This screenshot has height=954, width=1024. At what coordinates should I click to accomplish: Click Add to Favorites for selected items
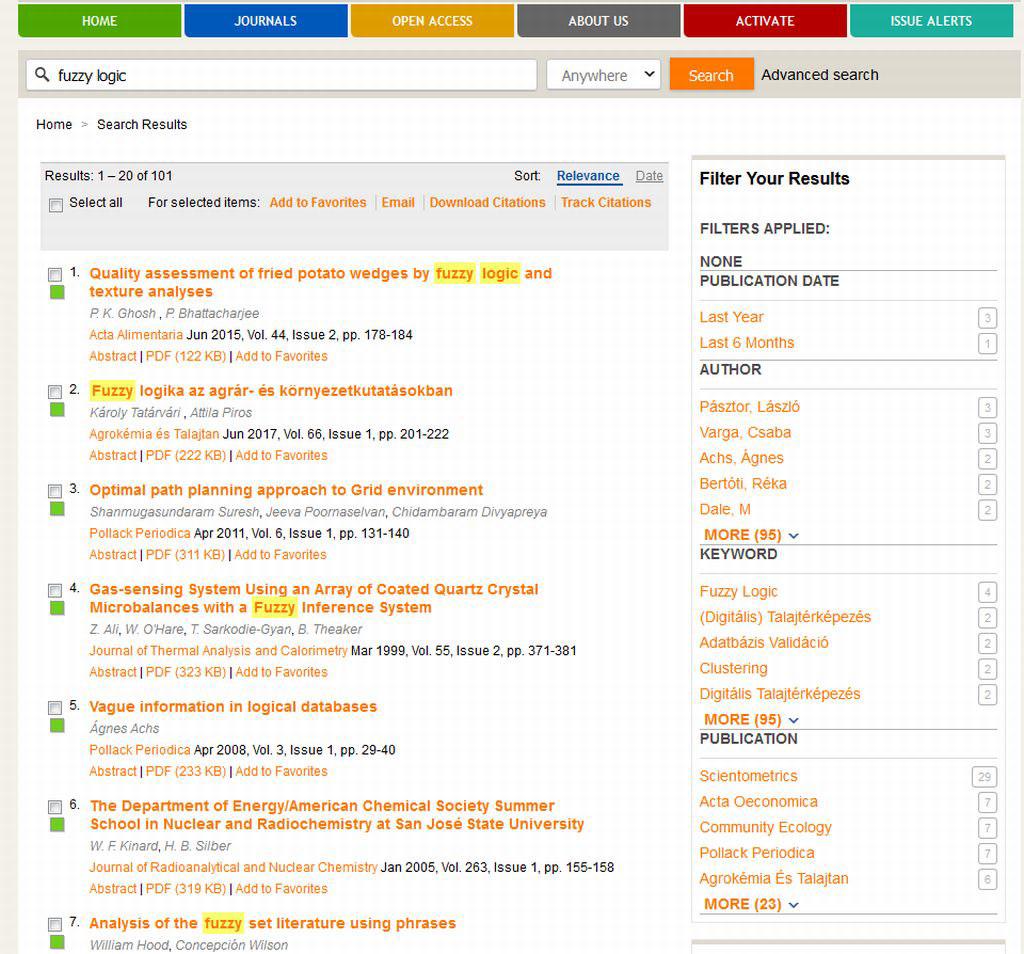tap(318, 202)
